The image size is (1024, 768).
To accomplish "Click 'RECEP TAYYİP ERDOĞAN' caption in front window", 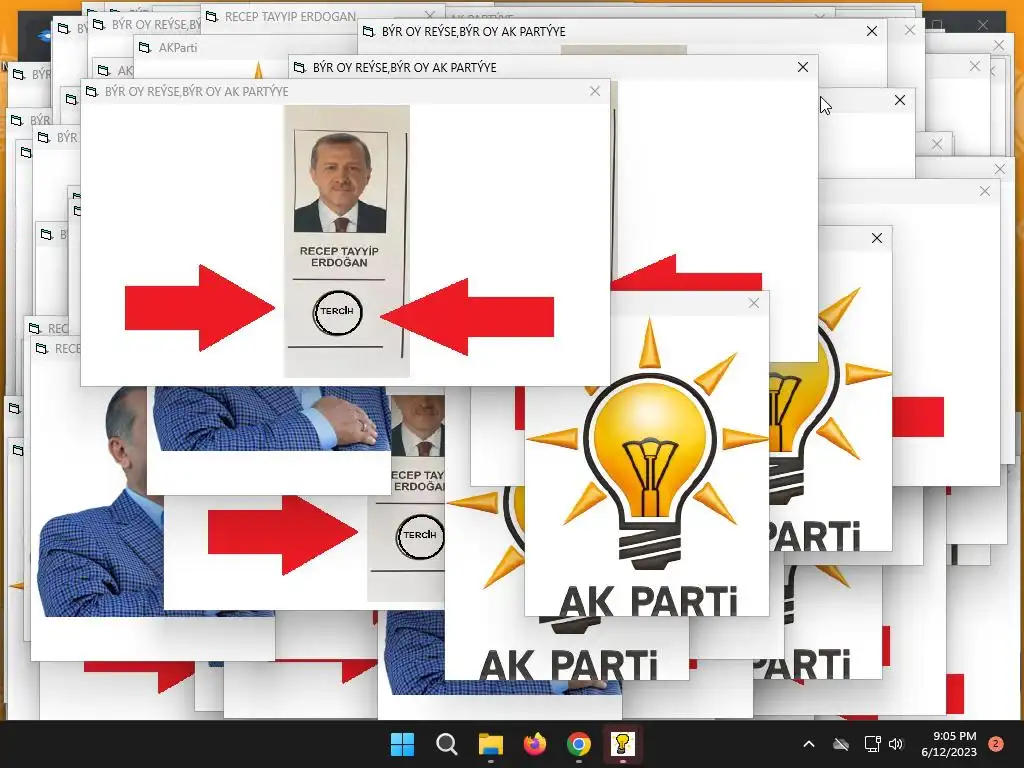I will [x=339, y=257].
